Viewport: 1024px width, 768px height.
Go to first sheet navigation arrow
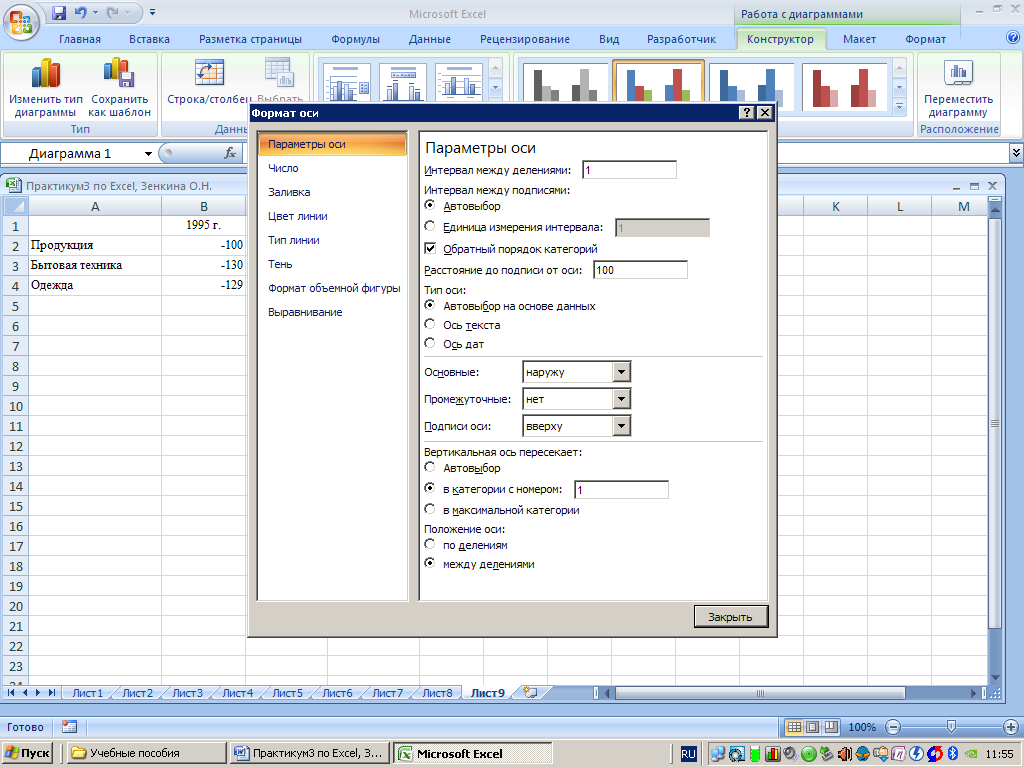coord(11,692)
